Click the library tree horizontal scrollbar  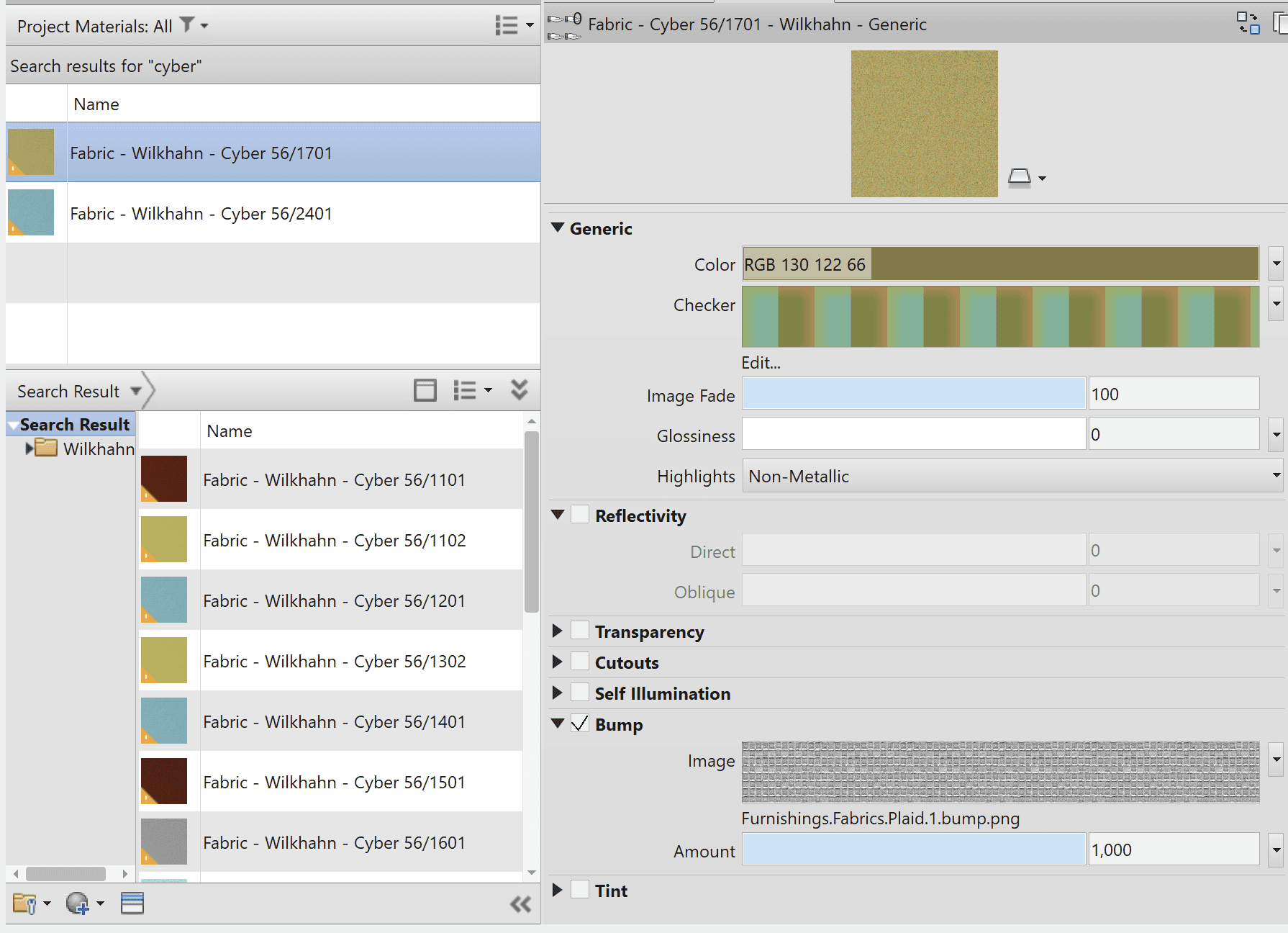pos(65,873)
